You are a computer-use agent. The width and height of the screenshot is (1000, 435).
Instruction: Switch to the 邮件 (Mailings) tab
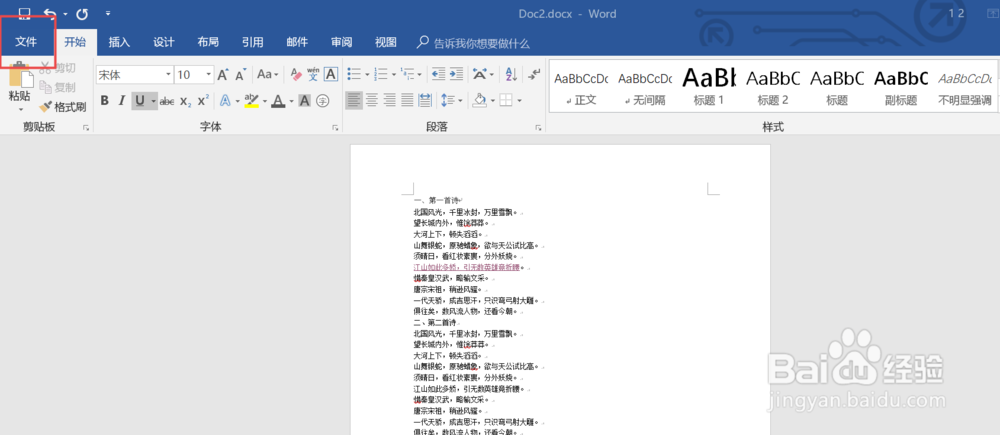coord(297,42)
